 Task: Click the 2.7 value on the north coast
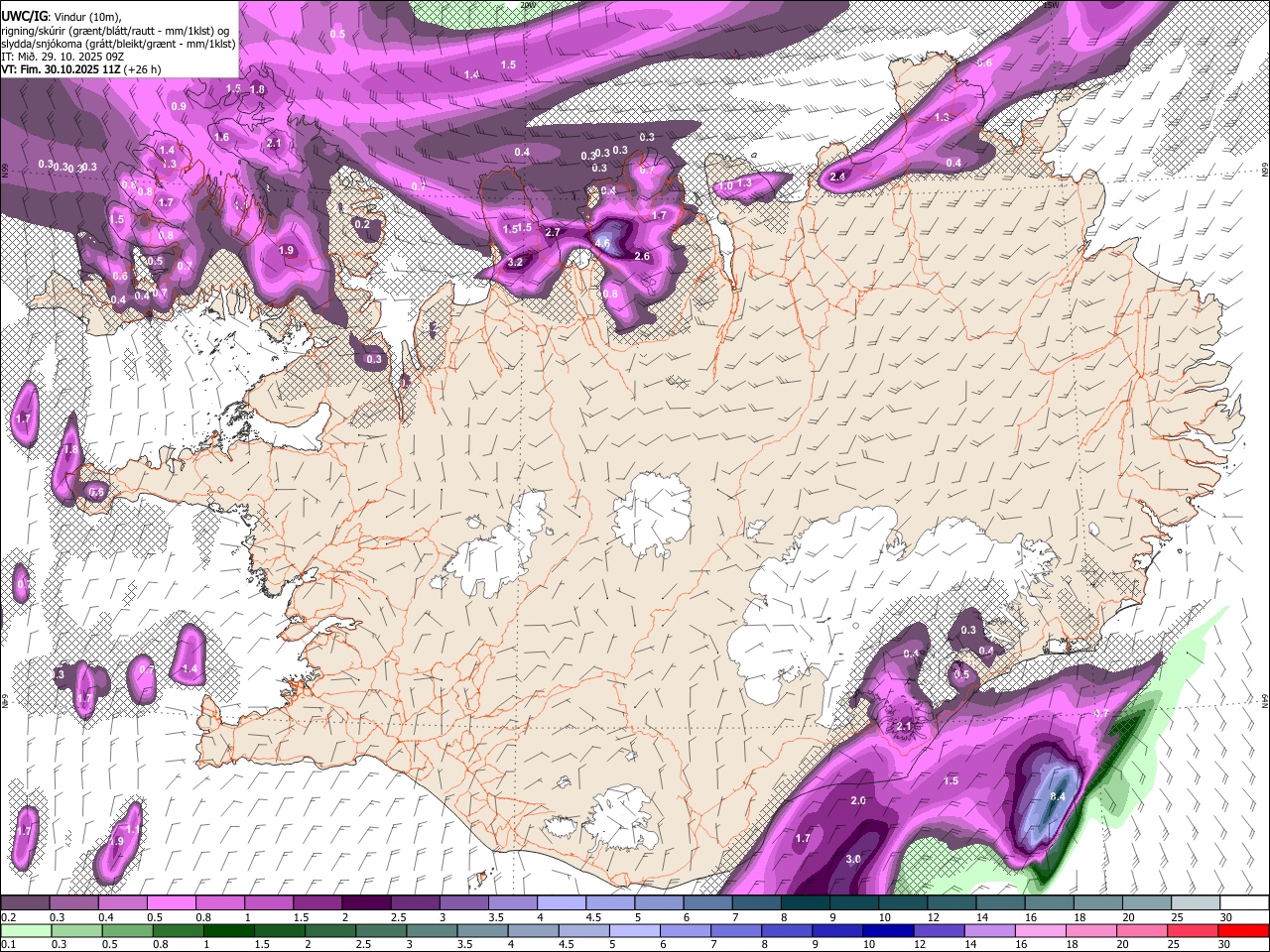[x=554, y=232]
